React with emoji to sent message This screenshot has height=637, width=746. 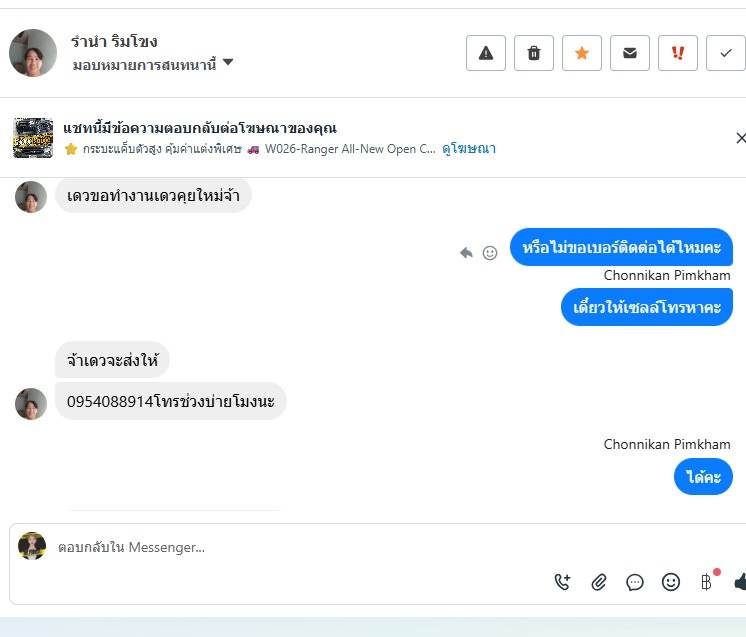point(490,253)
